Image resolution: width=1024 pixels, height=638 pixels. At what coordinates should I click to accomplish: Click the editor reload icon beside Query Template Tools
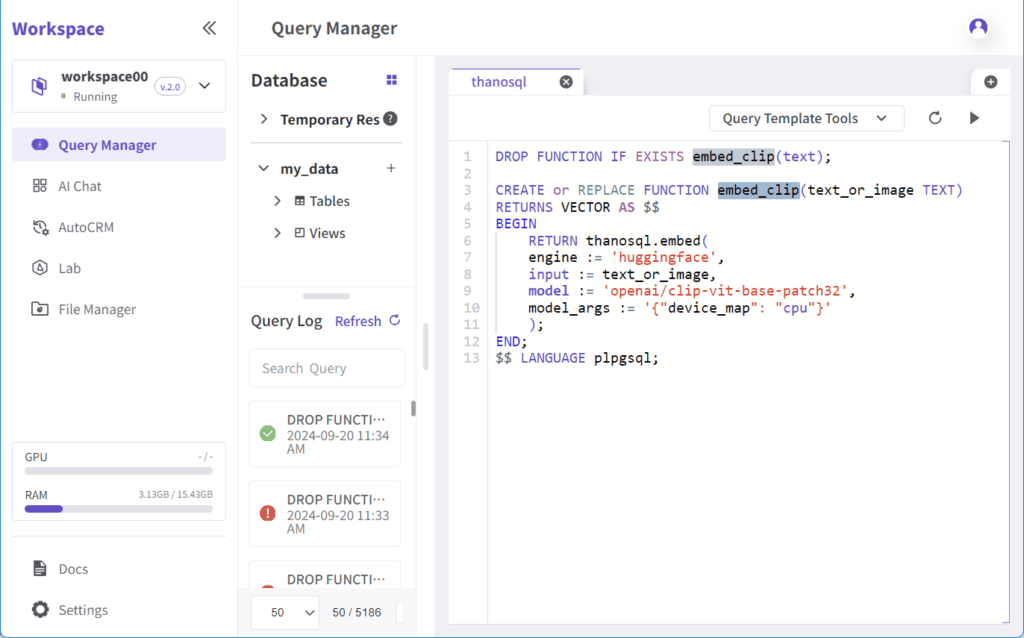click(x=935, y=118)
